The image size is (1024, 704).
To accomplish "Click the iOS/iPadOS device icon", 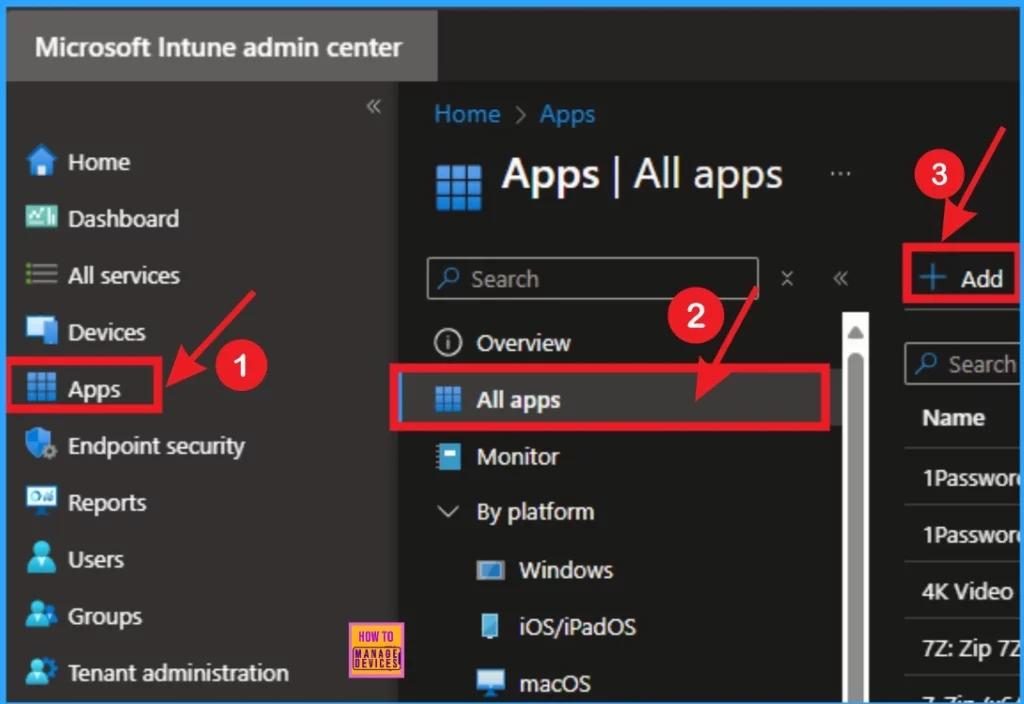I will tap(490, 626).
